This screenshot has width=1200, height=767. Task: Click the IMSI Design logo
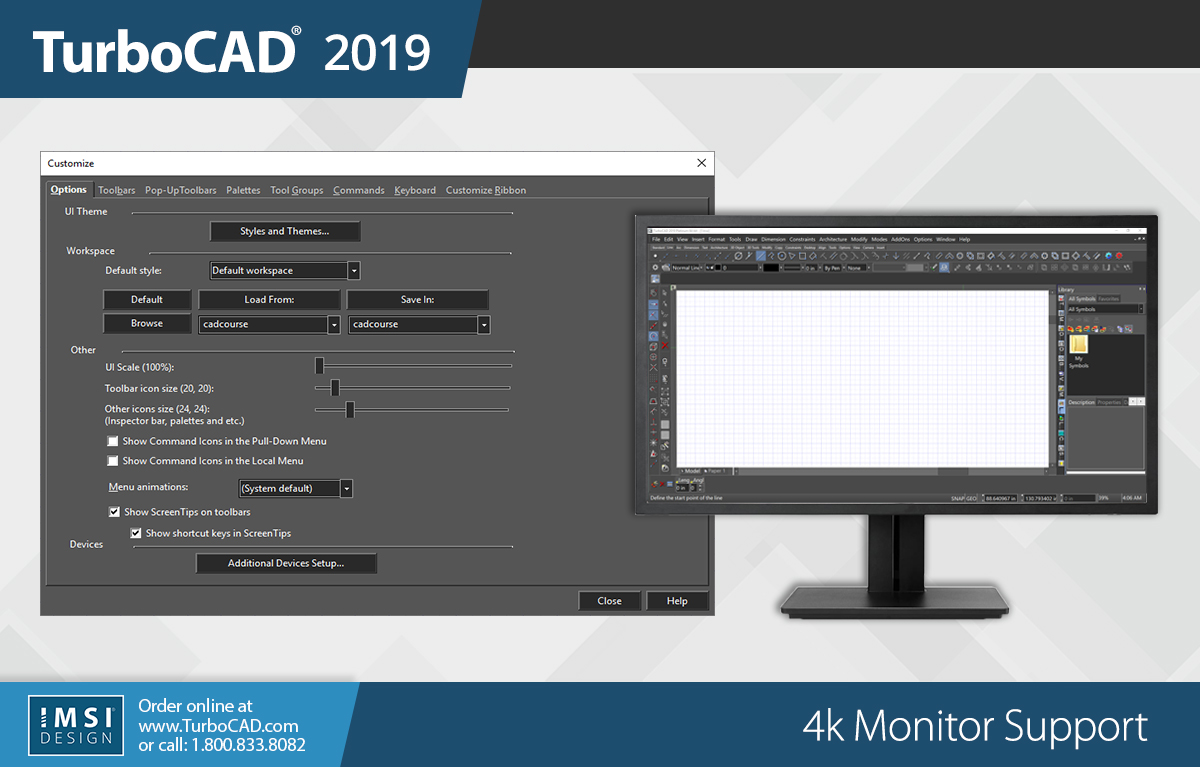point(76,724)
